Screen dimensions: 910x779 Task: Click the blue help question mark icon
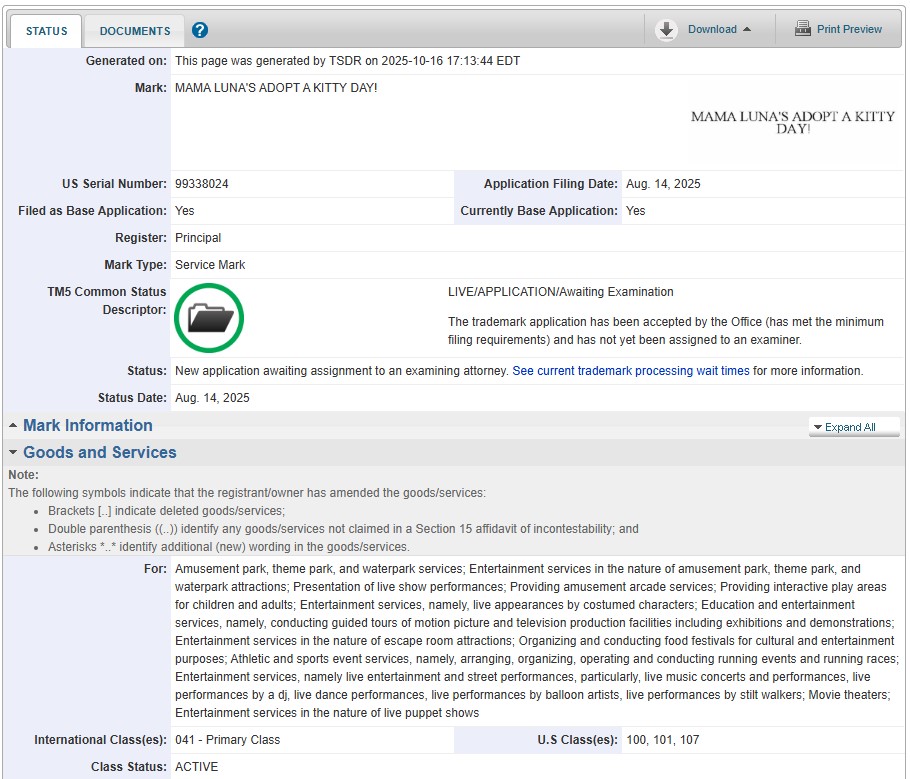tap(200, 30)
